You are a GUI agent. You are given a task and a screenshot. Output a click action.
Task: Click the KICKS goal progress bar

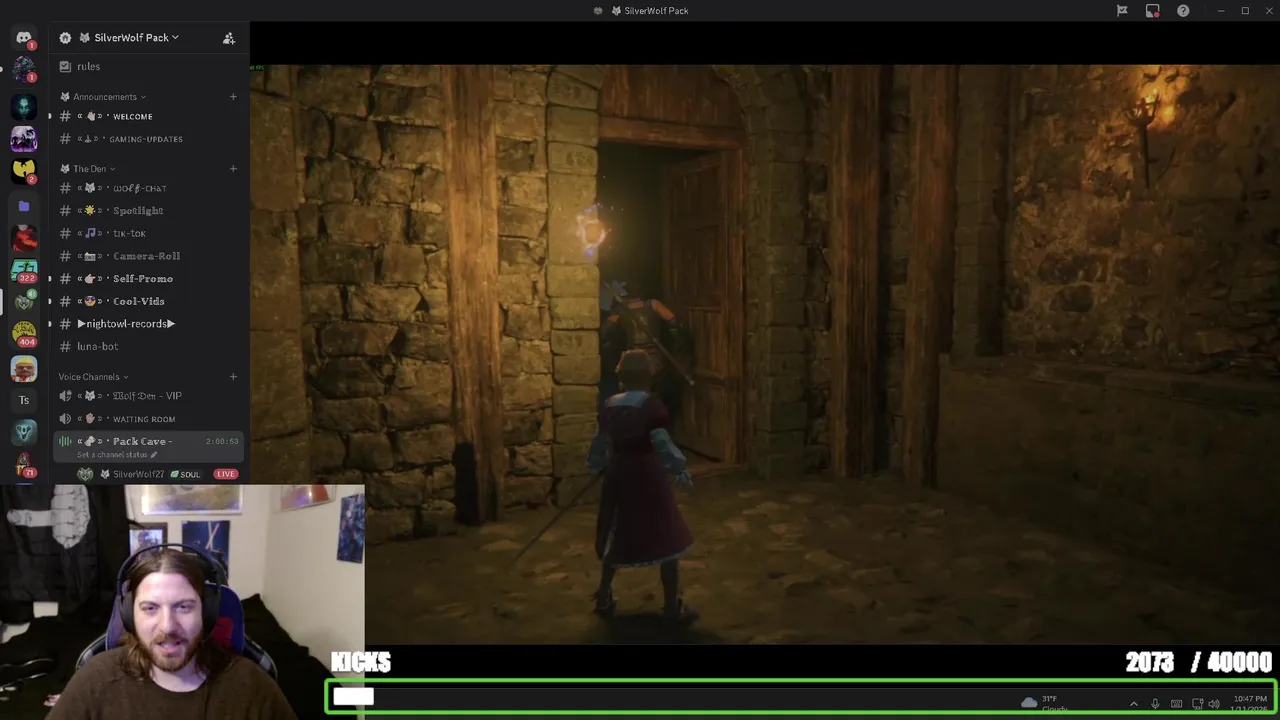tap(800, 696)
